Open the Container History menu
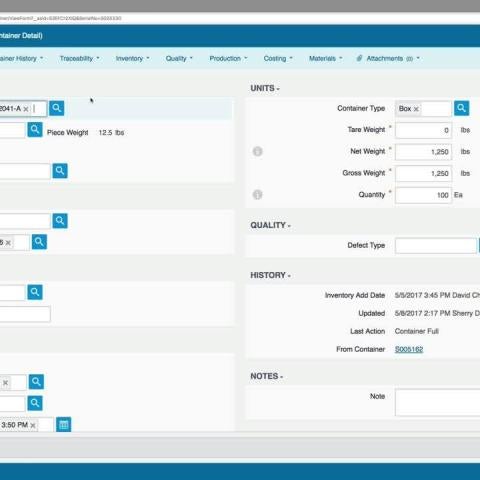The image size is (480, 480). [21, 58]
